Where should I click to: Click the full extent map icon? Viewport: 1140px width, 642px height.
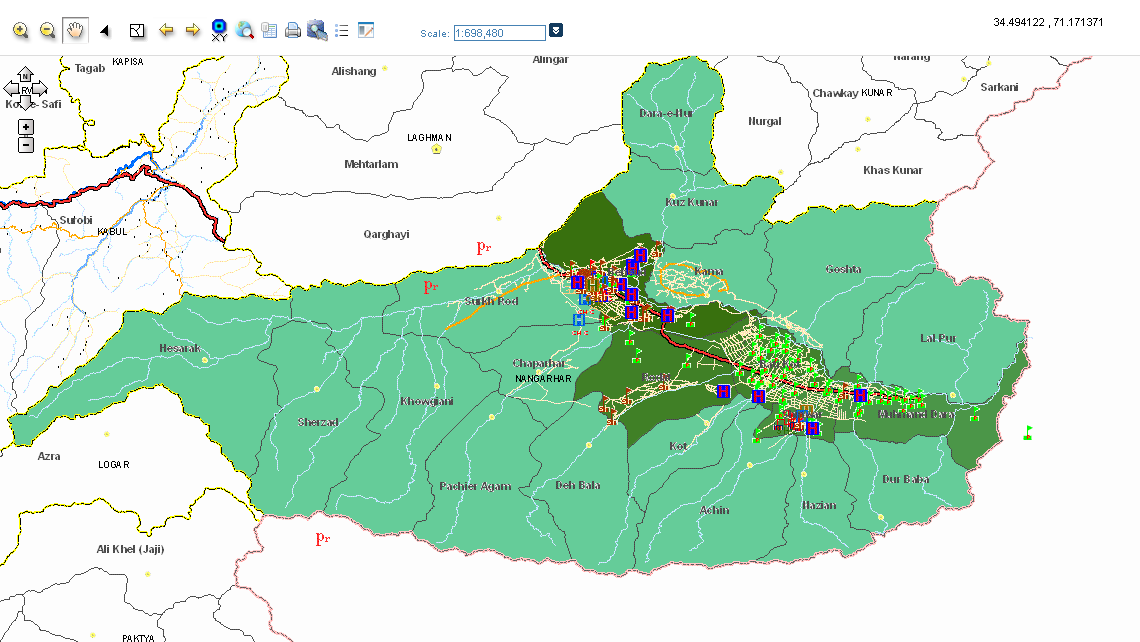[x=137, y=31]
